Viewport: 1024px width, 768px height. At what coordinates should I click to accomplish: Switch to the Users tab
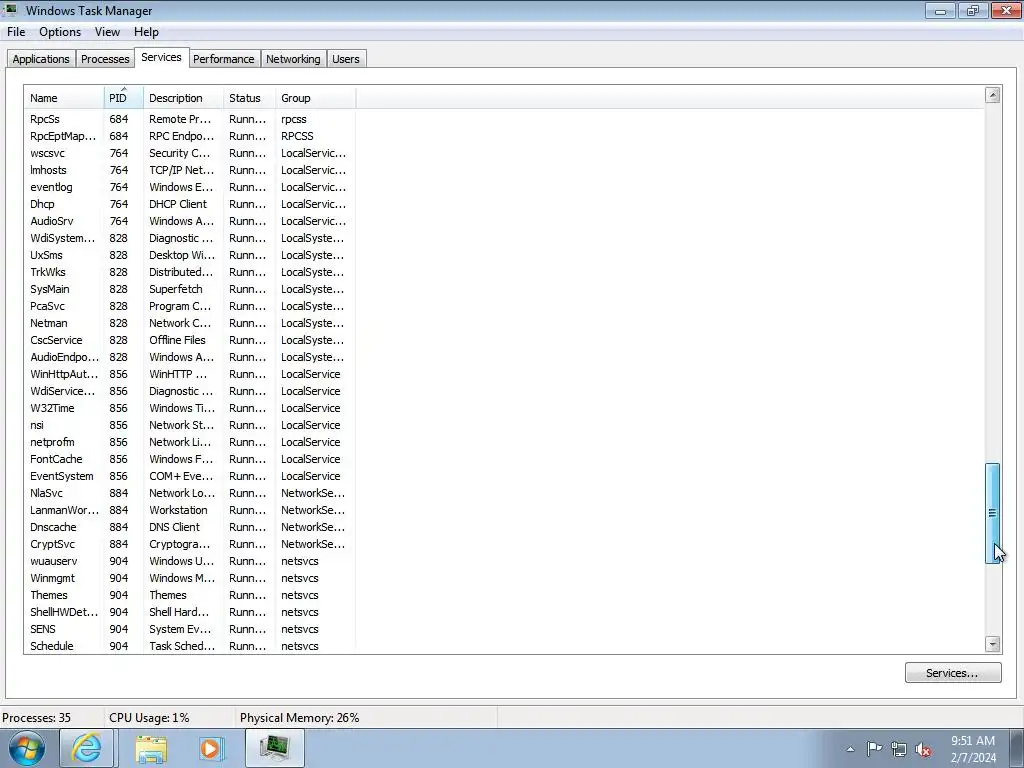[x=345, y=59]
